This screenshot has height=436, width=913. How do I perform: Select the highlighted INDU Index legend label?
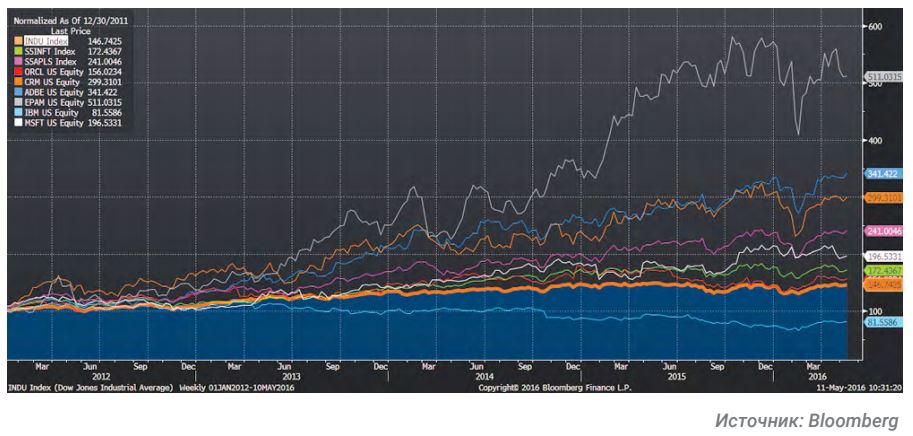click(x=46, y=40)
